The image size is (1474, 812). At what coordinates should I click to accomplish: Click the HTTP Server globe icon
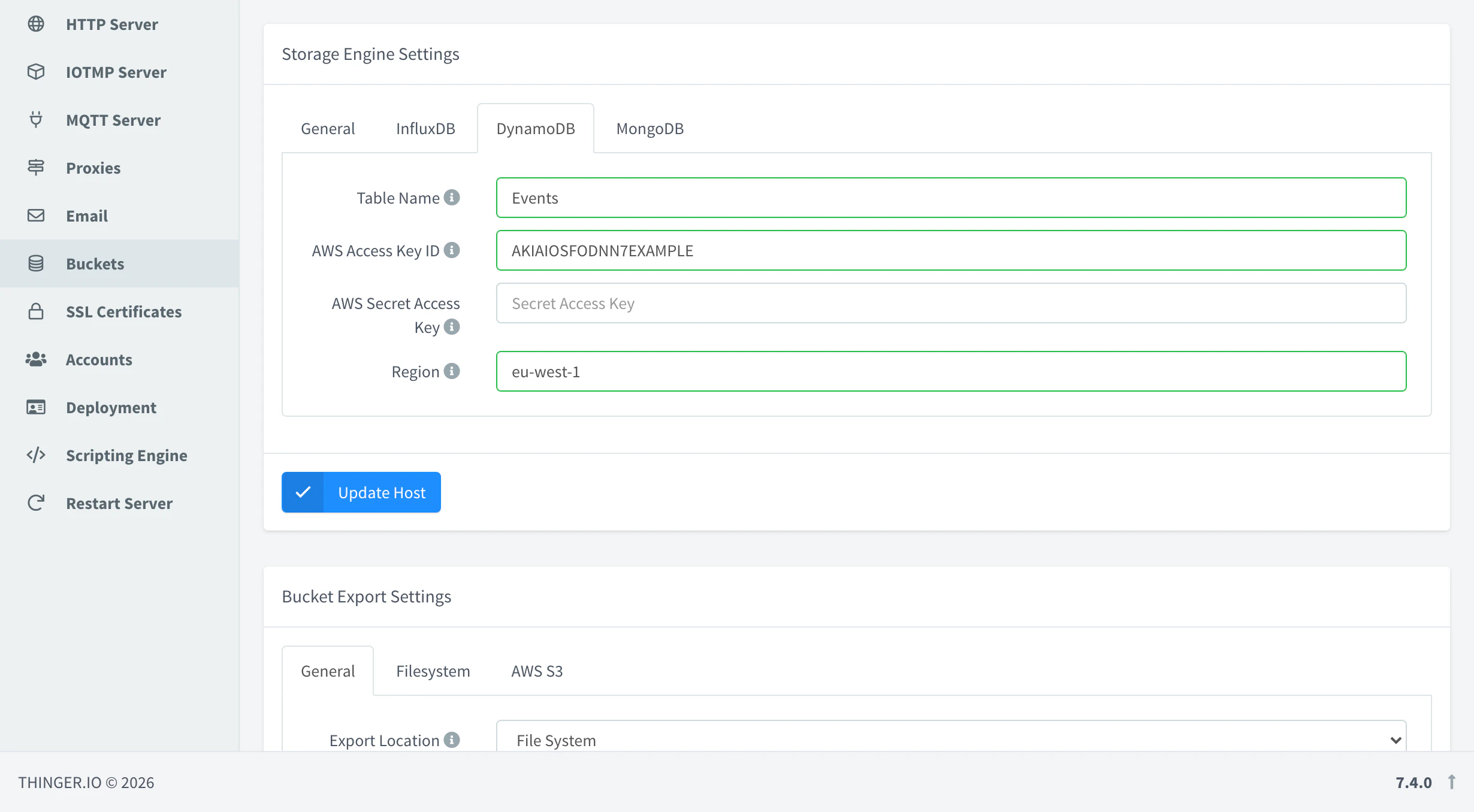point(36,24)
